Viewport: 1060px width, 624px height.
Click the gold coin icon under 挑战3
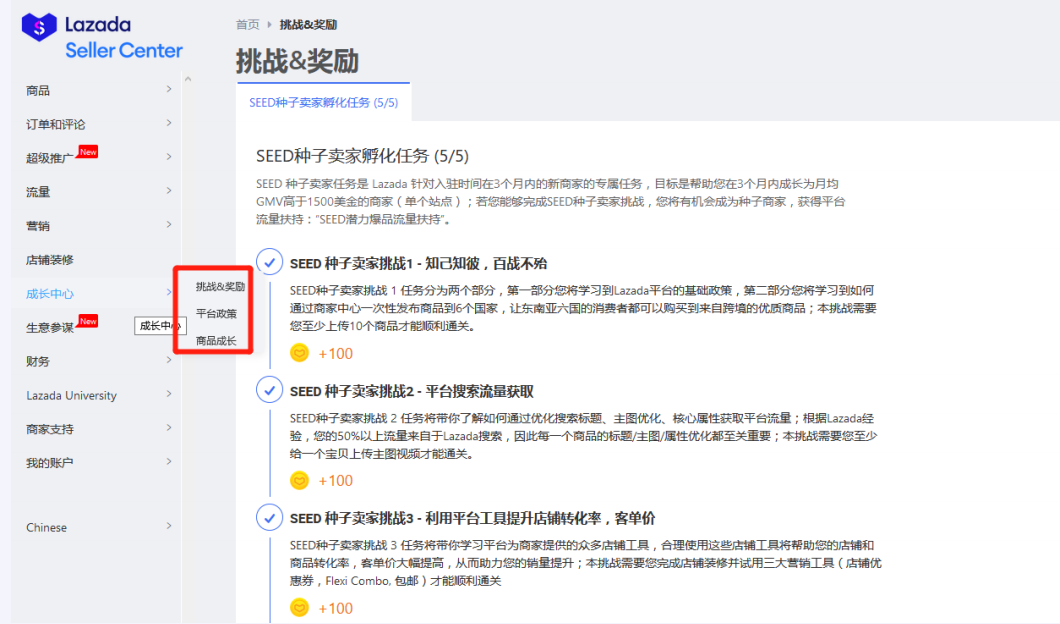(x=299, y=608)
